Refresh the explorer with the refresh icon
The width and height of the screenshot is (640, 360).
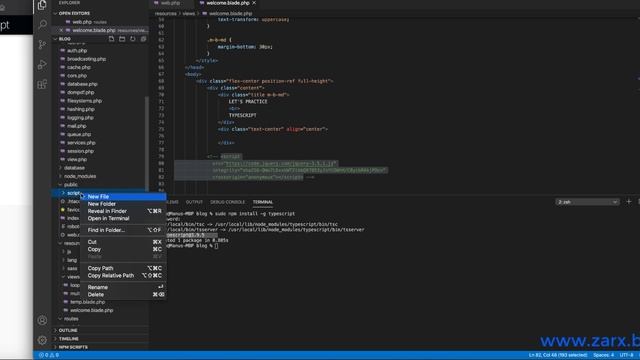(133, 39)
